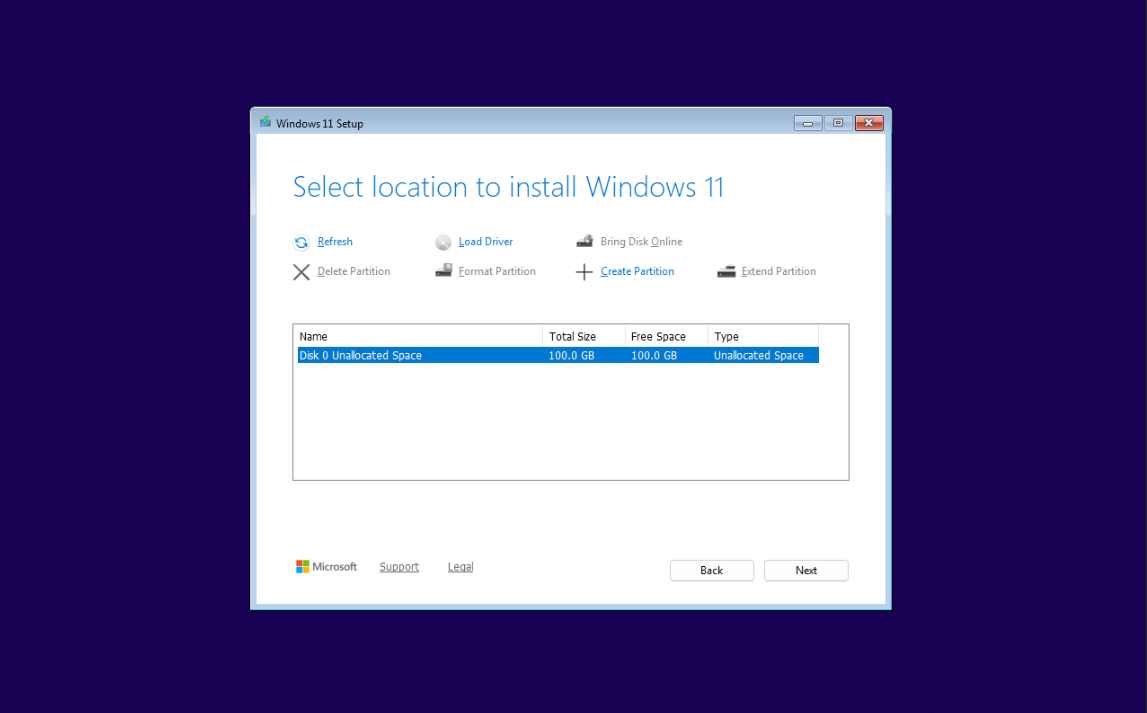This screenshot has height=713, width=1147.
Task: Click the Format Partition label
Action: click(x=497, y=271)
